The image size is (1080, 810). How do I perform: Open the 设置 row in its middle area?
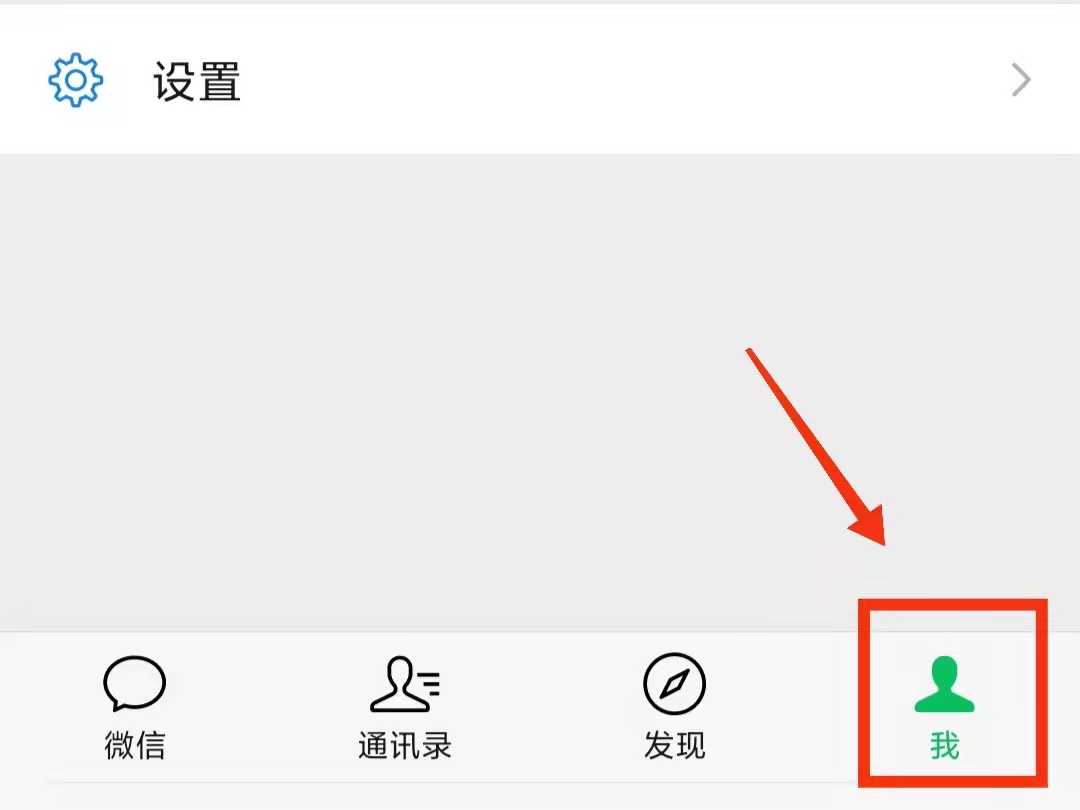point(540,80)
